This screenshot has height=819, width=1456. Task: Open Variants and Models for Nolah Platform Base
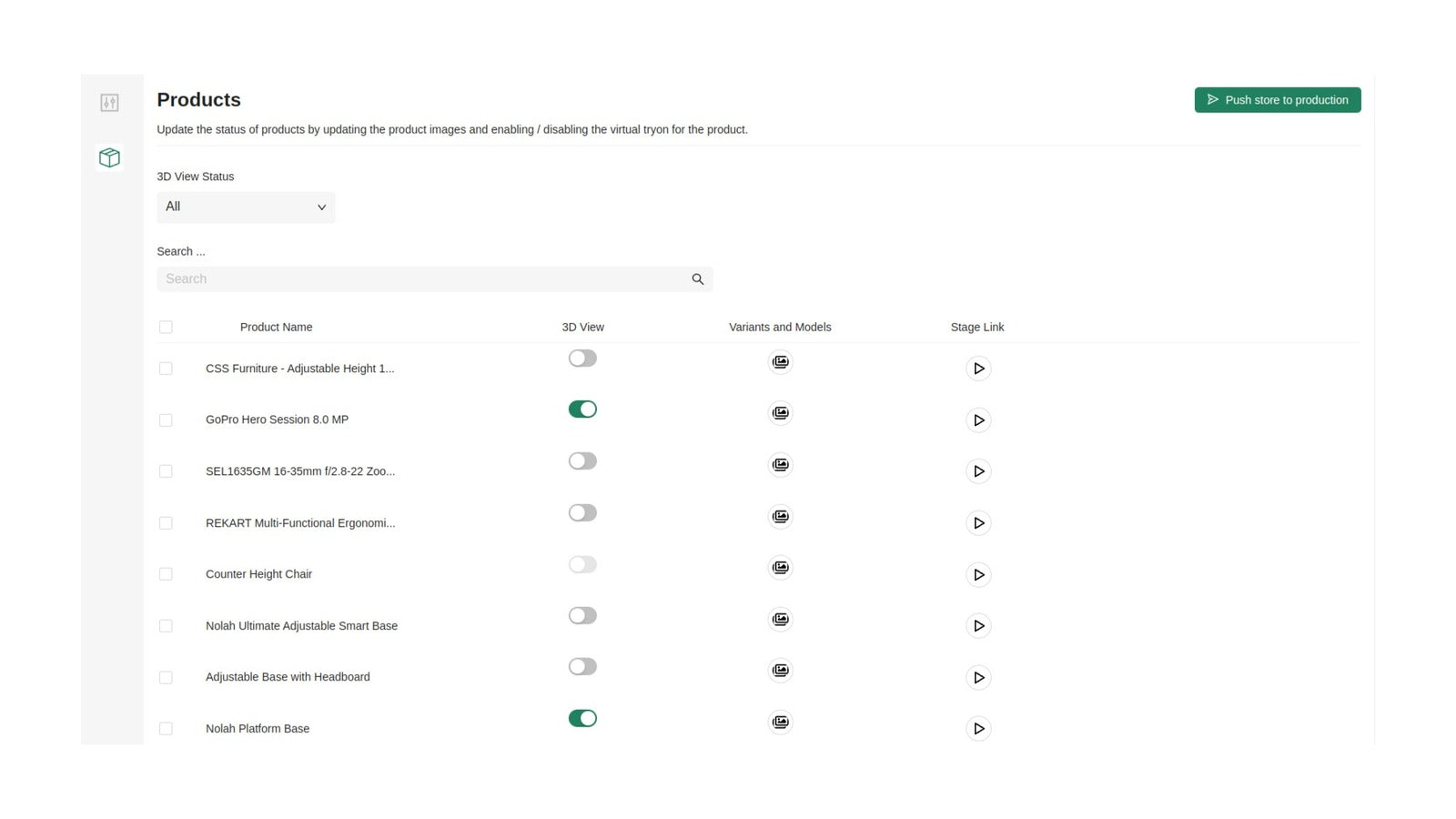tap(780, 722)
